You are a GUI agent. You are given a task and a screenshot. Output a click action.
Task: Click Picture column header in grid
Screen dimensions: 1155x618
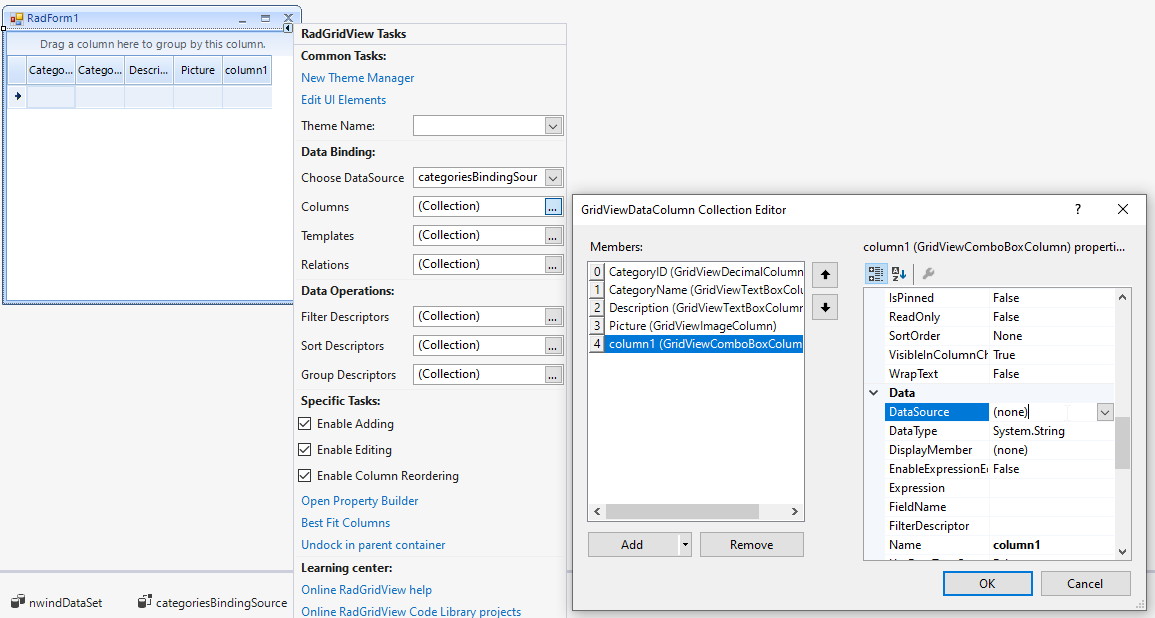198,70
